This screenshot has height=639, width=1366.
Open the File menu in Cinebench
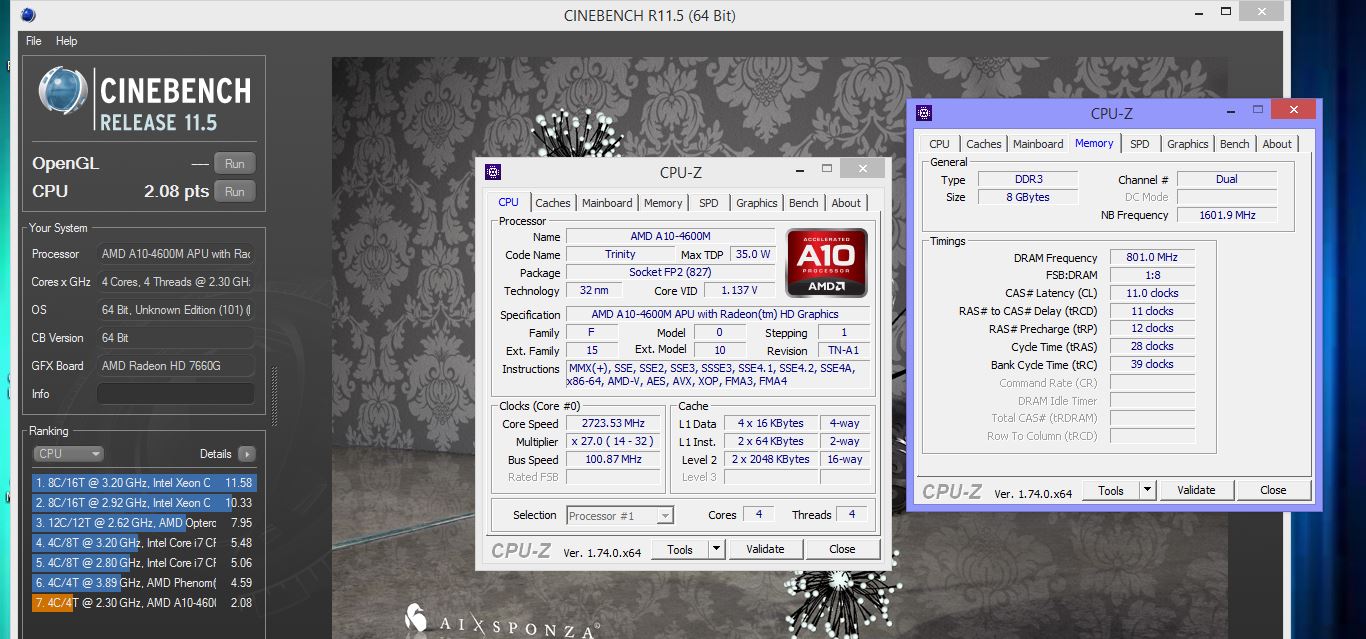pyautogui.click(x=34, y=41)
